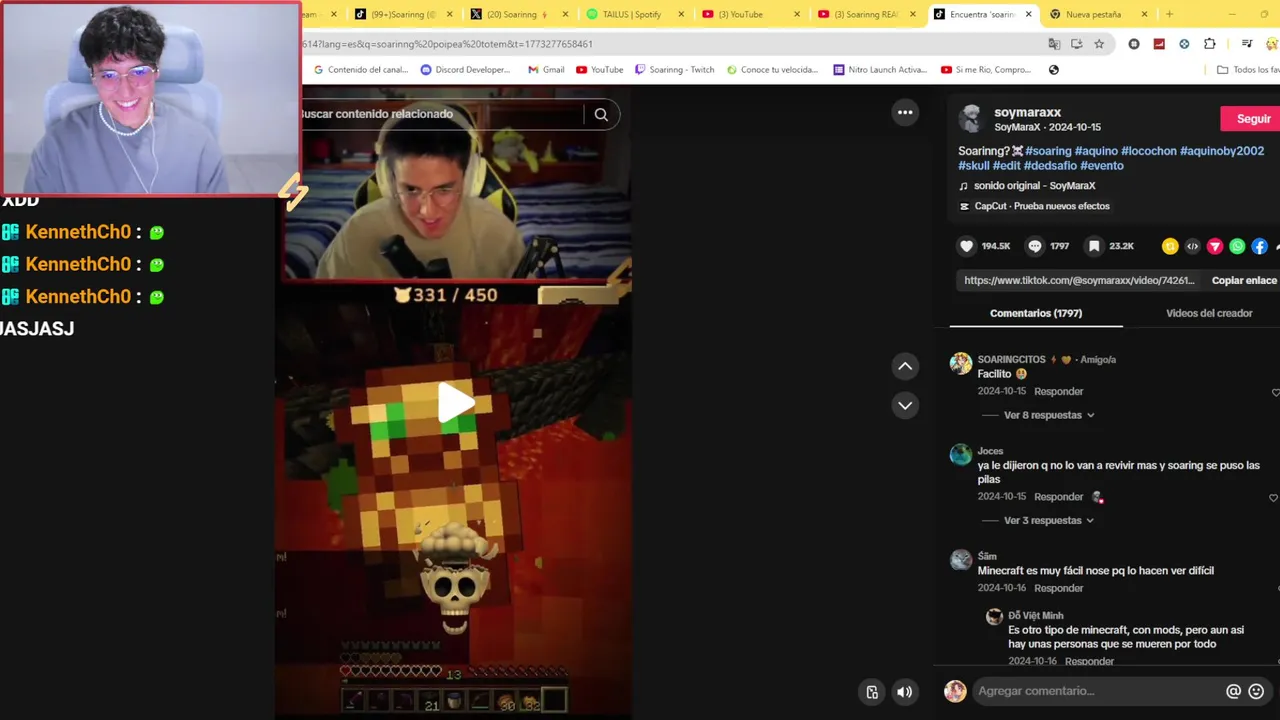Play the paused TikTok video
The image size is (1280, 720).
(x=456, y=403)
